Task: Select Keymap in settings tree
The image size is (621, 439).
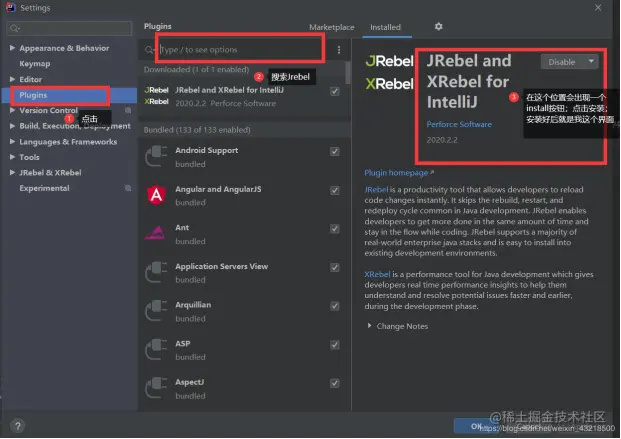Action: (x=35, y=64)
